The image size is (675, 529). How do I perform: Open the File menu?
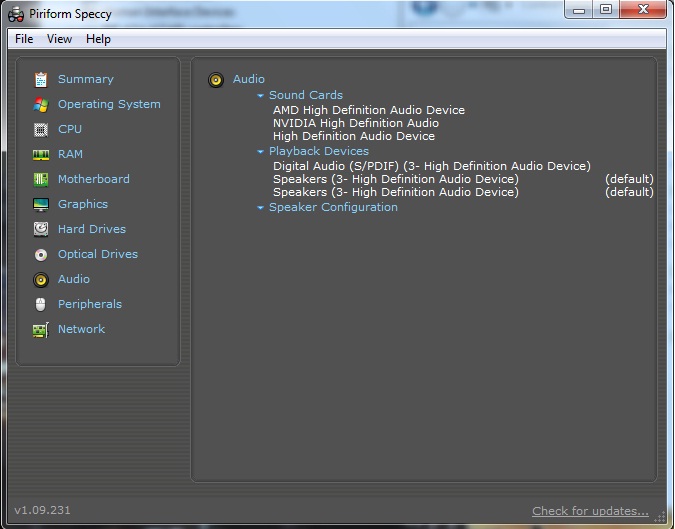pyautogui.click(x=24, y=39)
